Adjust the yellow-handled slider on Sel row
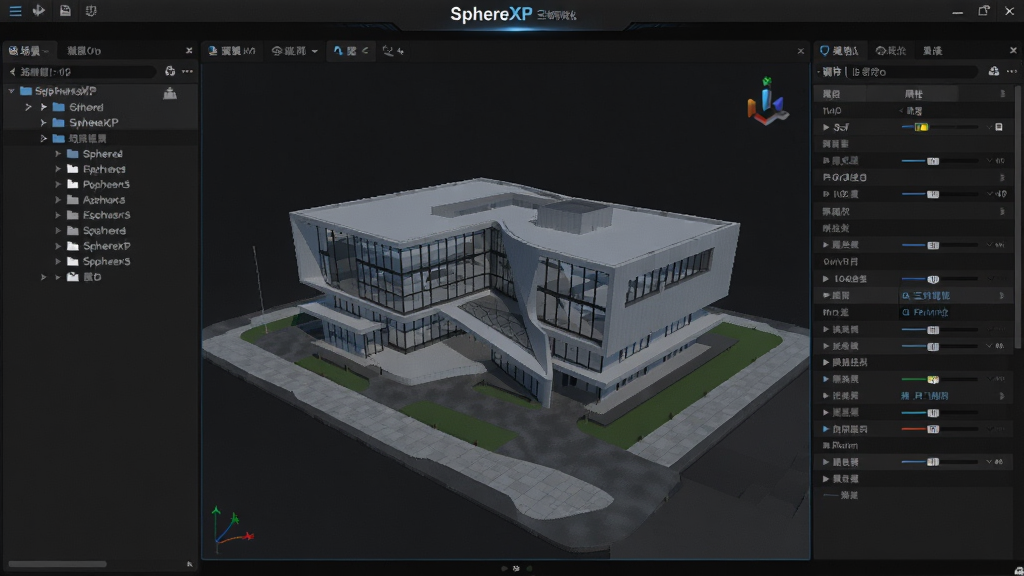This screenshot has width=1024, height=576. tap(921, 127)
